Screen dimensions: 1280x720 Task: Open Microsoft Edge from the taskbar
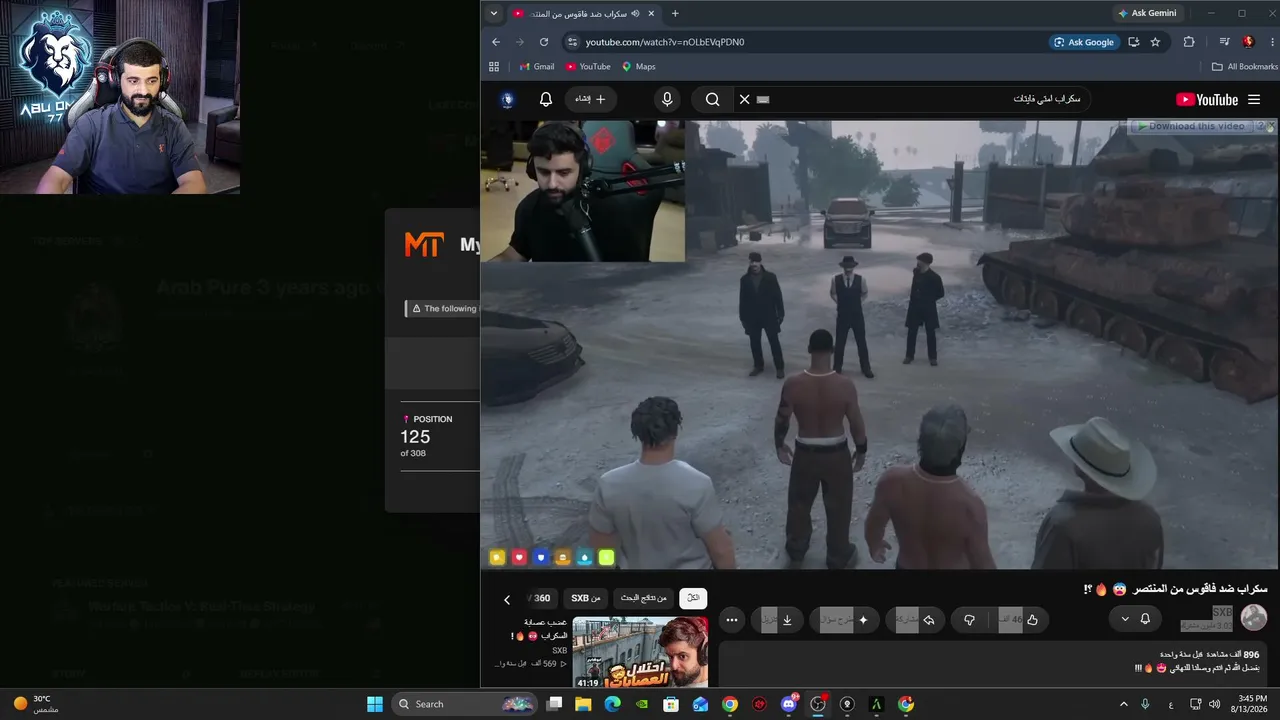click(613, 704)
